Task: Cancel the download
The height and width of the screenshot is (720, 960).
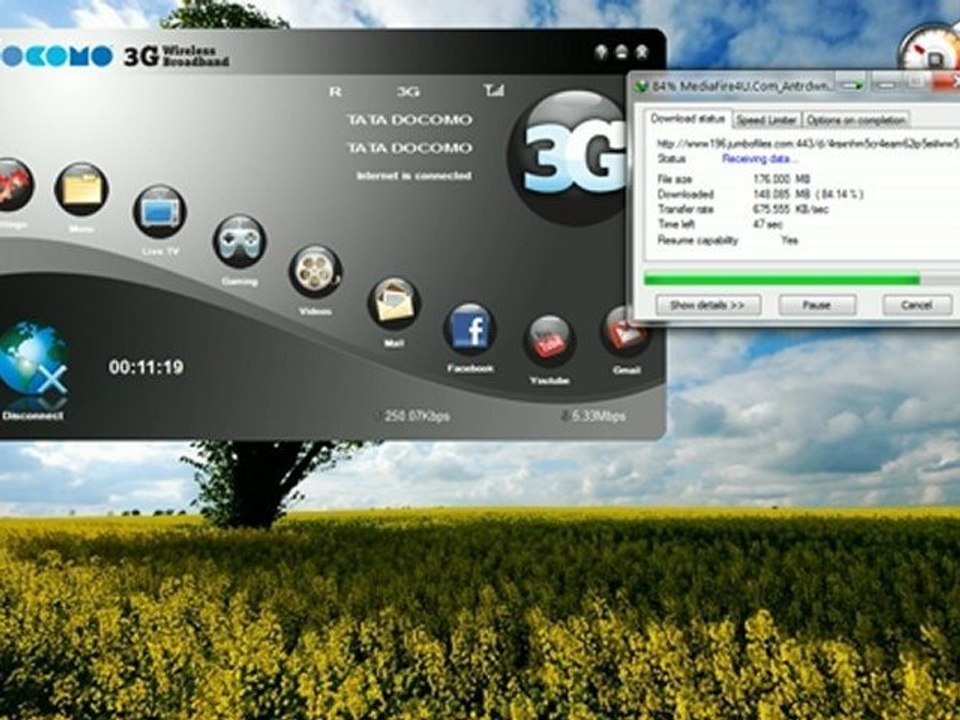Action: 917,305
